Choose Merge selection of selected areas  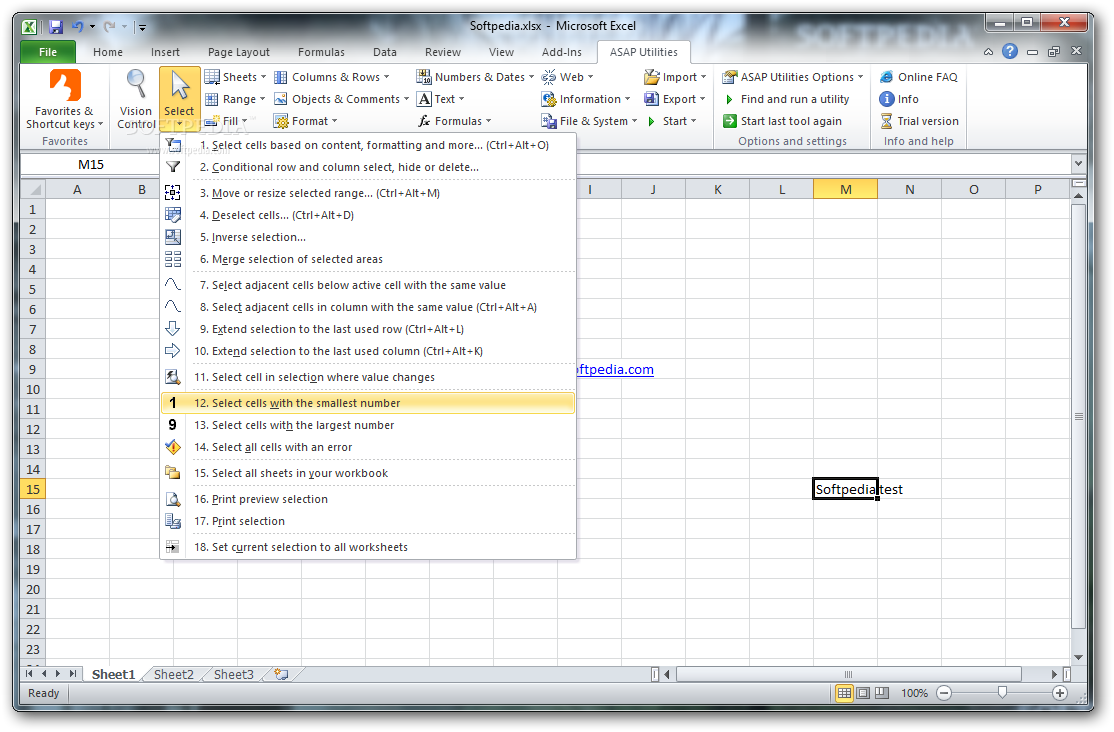pos(368,259)
